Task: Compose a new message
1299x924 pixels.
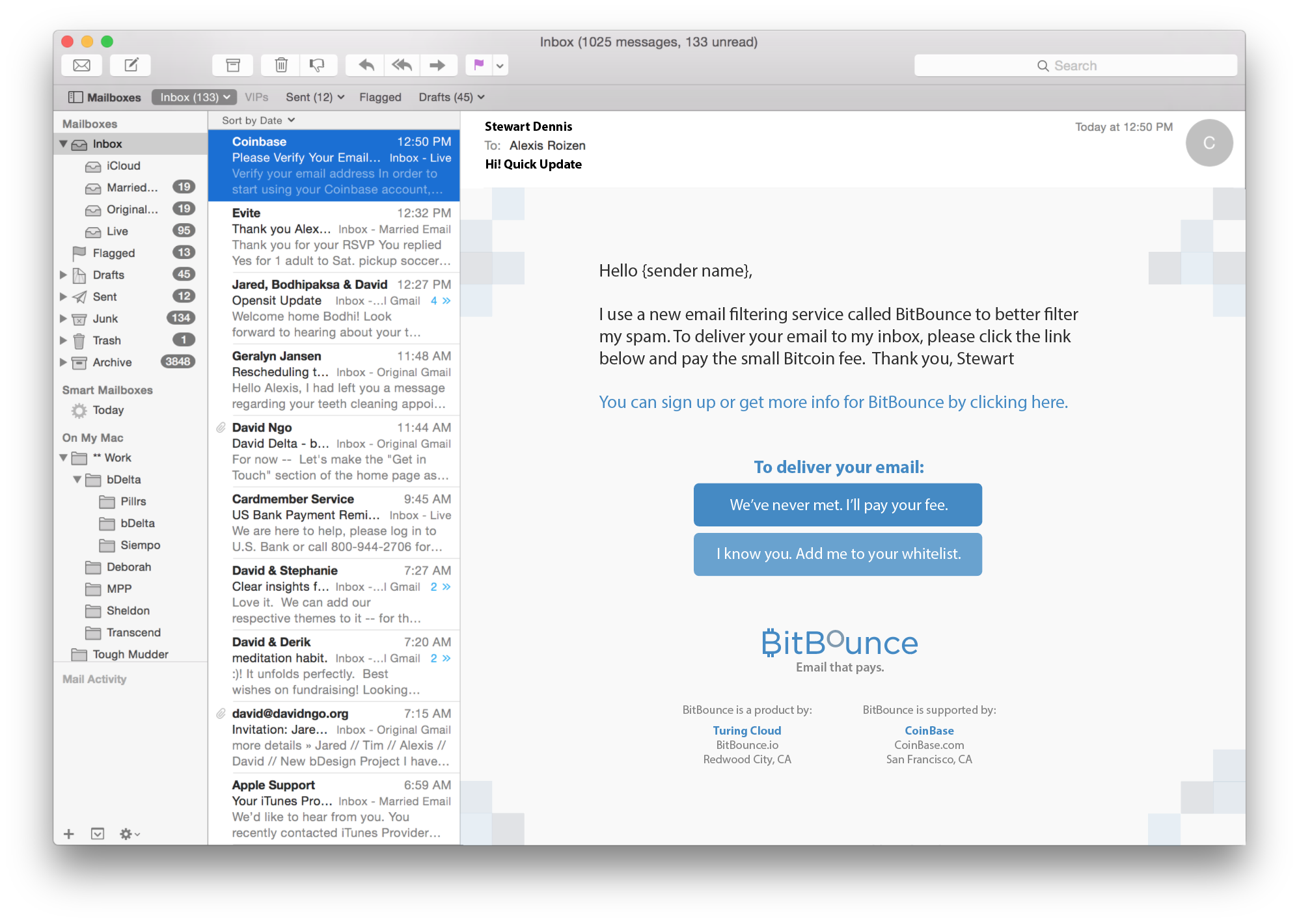Action: pos(131,65)
